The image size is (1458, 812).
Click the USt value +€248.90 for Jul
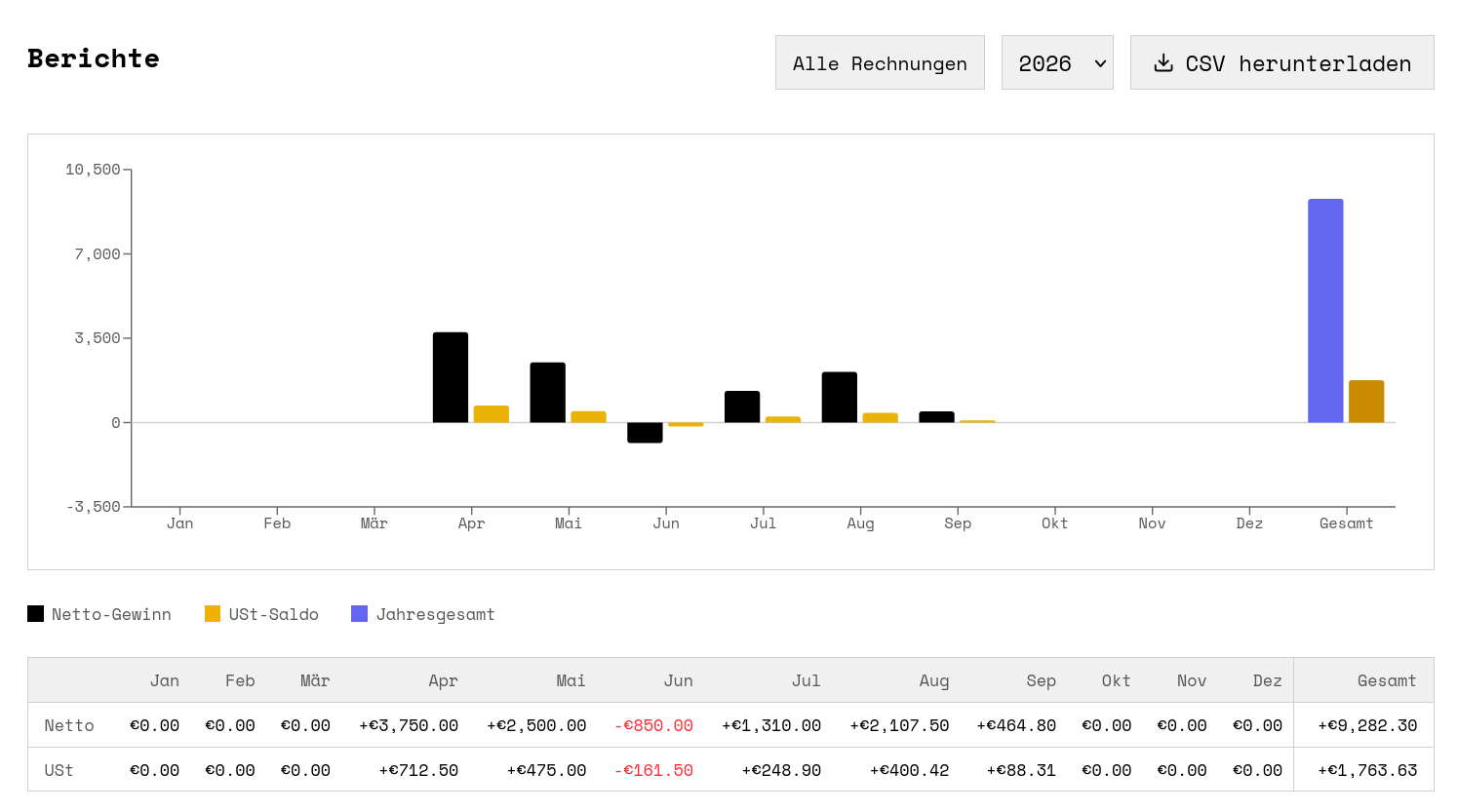click(781, 770)
